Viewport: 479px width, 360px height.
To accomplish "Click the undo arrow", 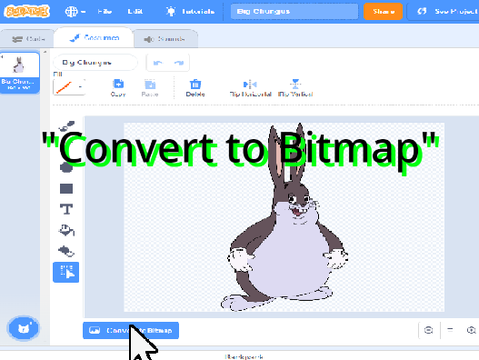I will pyautogui.click(x=157, y=63).
